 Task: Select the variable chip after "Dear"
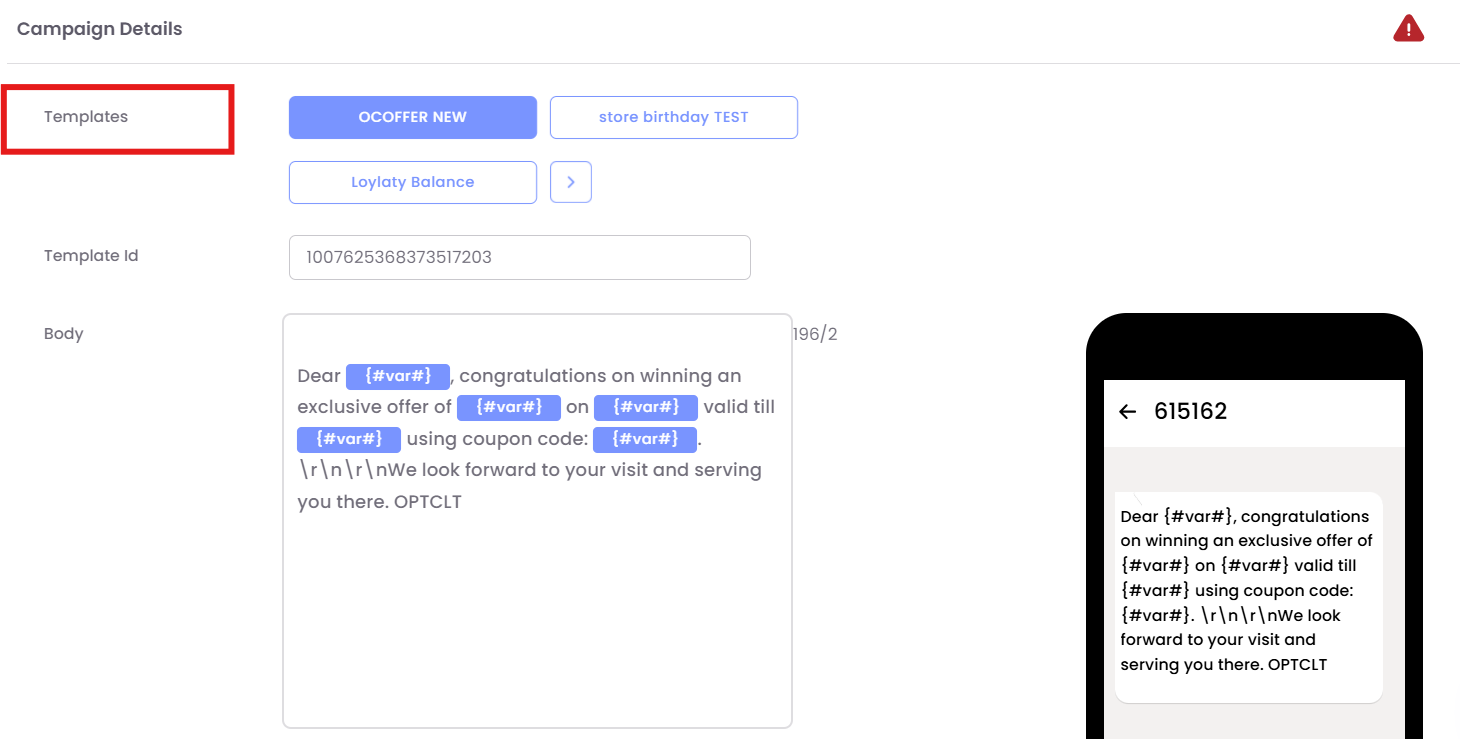[x=398, y=376]
